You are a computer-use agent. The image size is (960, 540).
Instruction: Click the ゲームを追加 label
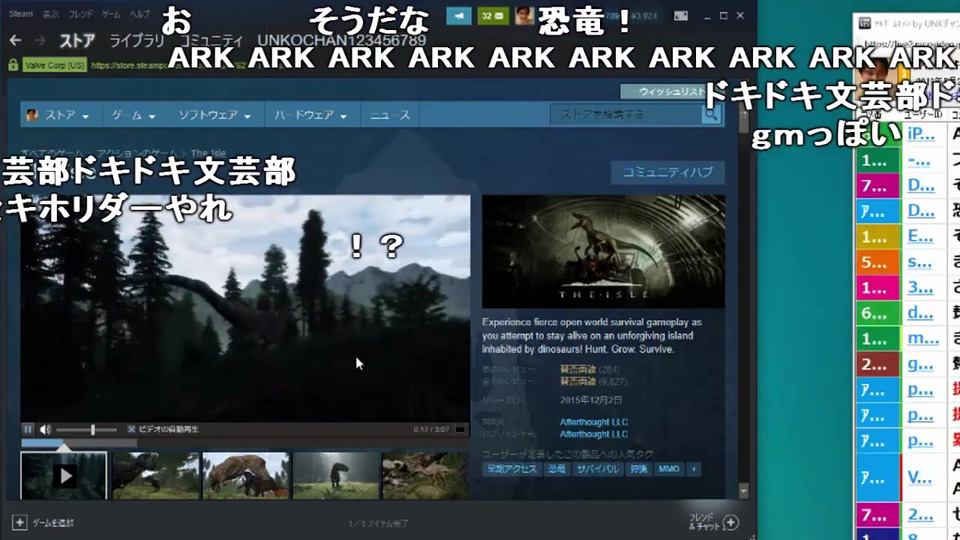click(53, 523)
